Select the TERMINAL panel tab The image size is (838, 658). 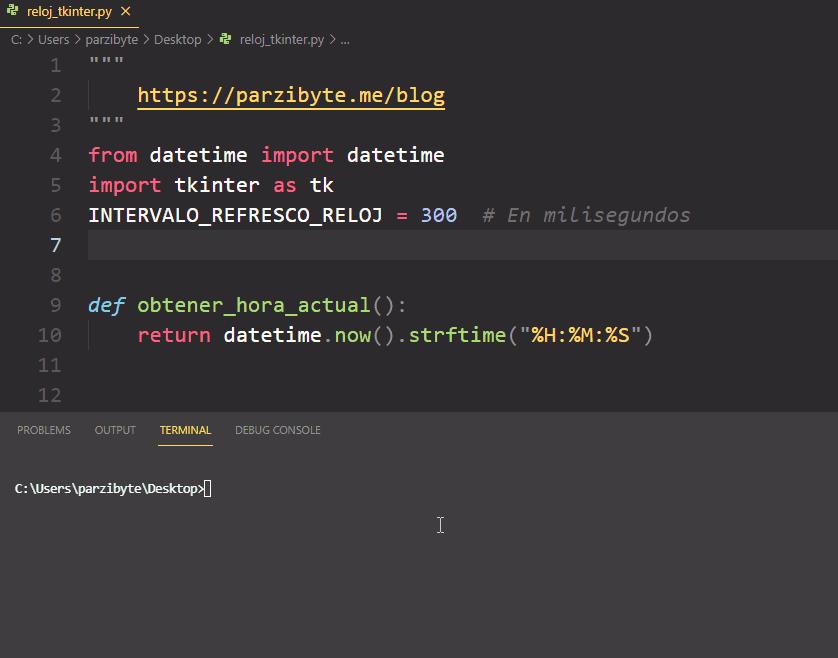click(185, 430)
